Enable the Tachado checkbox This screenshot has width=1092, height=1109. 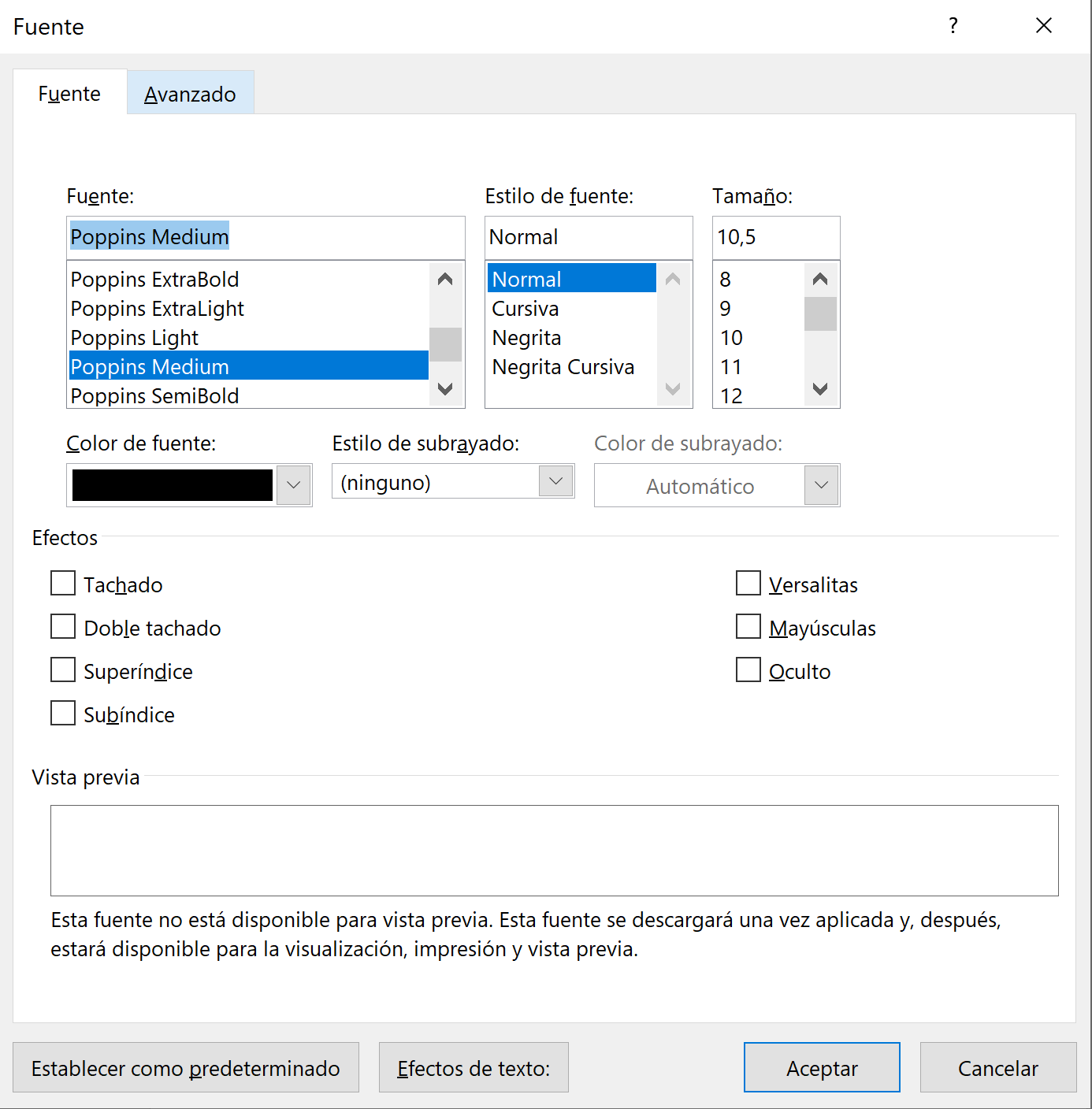pos(63,584)
